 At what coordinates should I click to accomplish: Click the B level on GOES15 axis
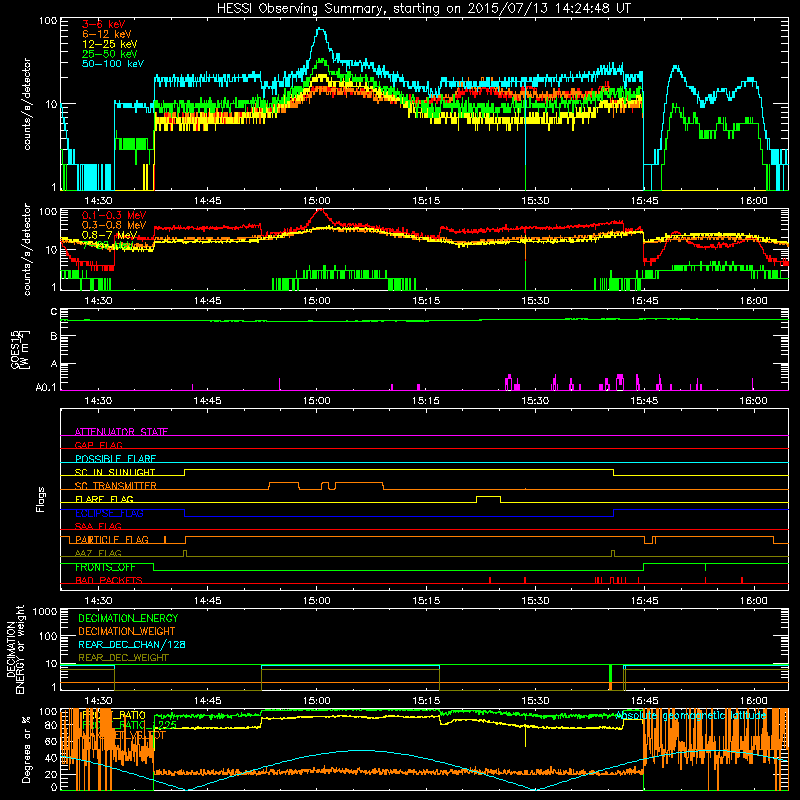(54, 337)
